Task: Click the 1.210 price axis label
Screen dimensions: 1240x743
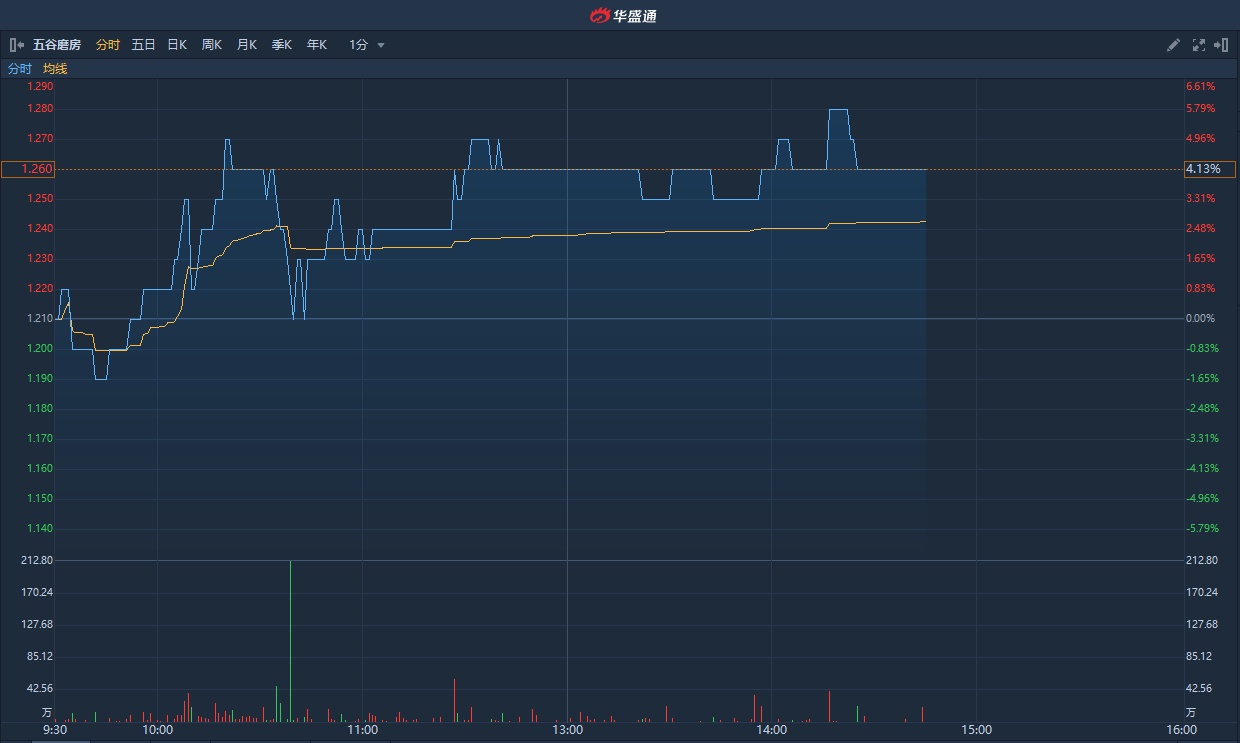Action: (x=41, y=318)
